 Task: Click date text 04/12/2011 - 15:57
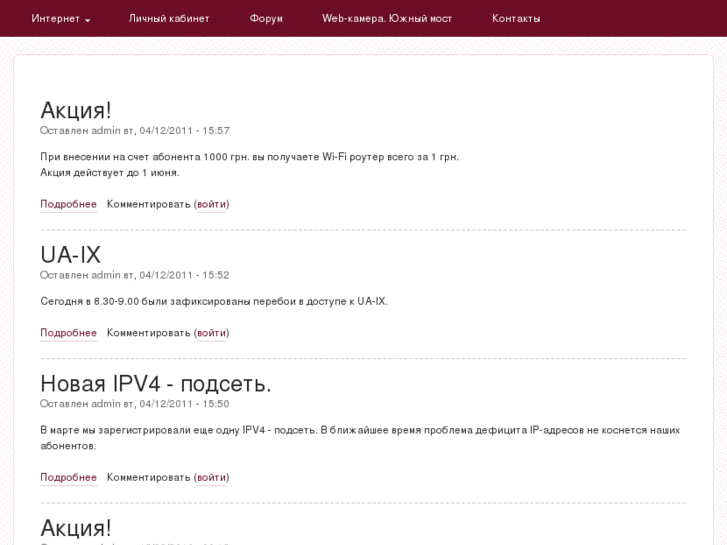(185, 130)
